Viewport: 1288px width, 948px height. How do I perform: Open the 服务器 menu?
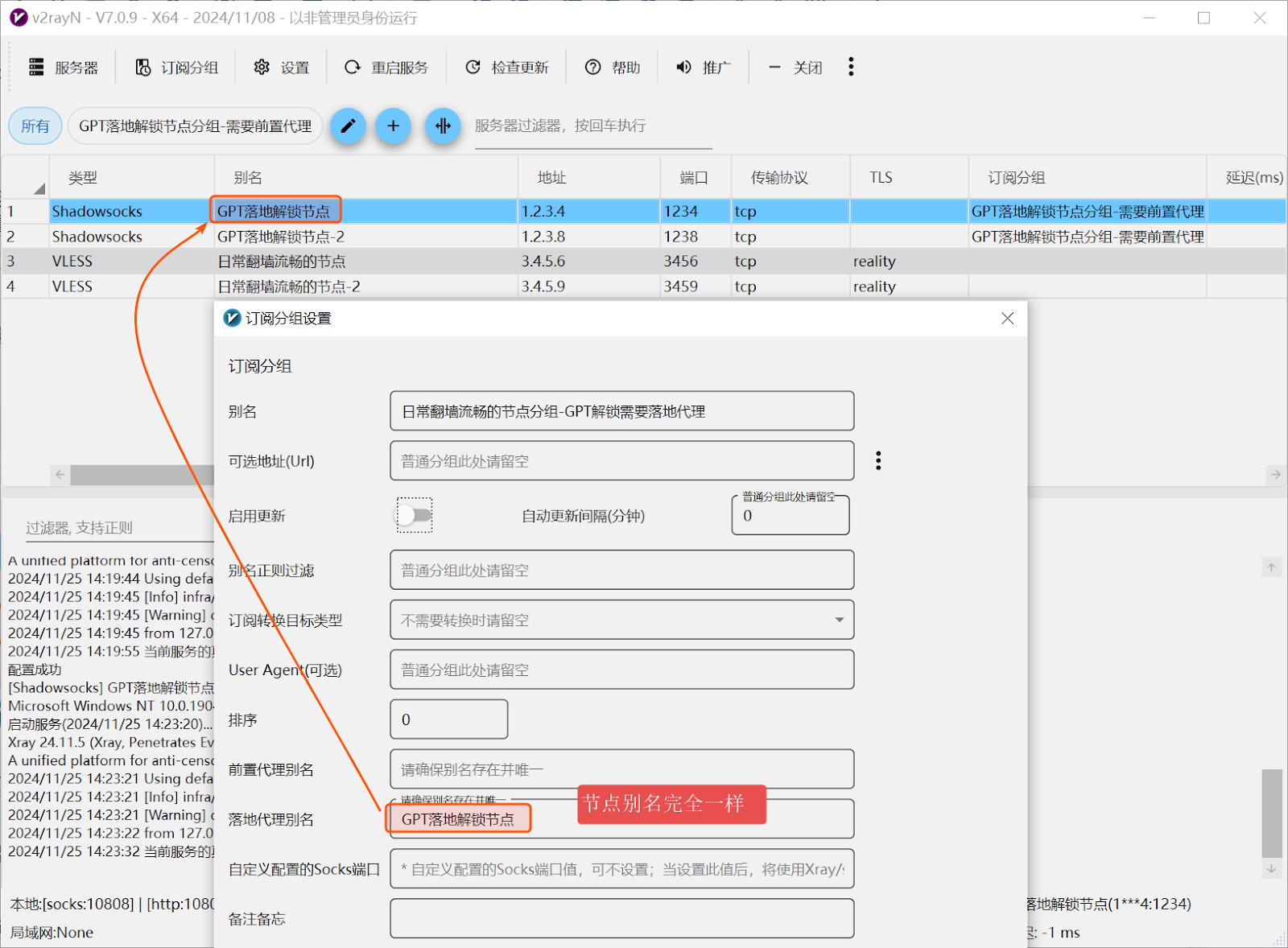pos(64,68)
